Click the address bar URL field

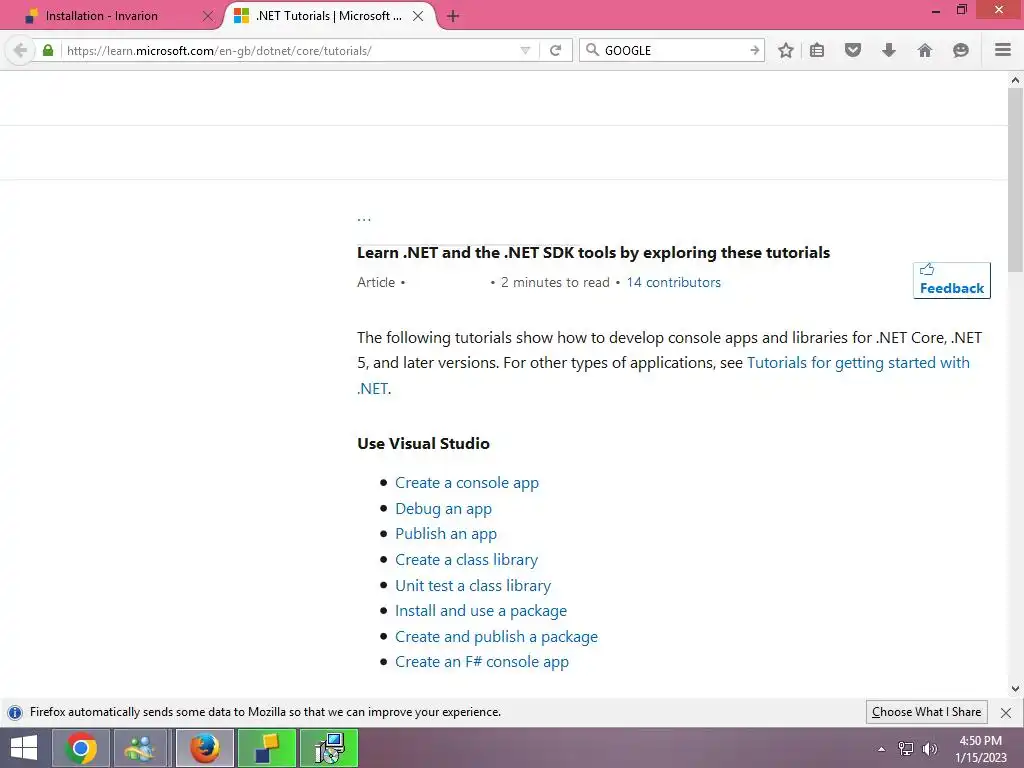pos(291,50)
